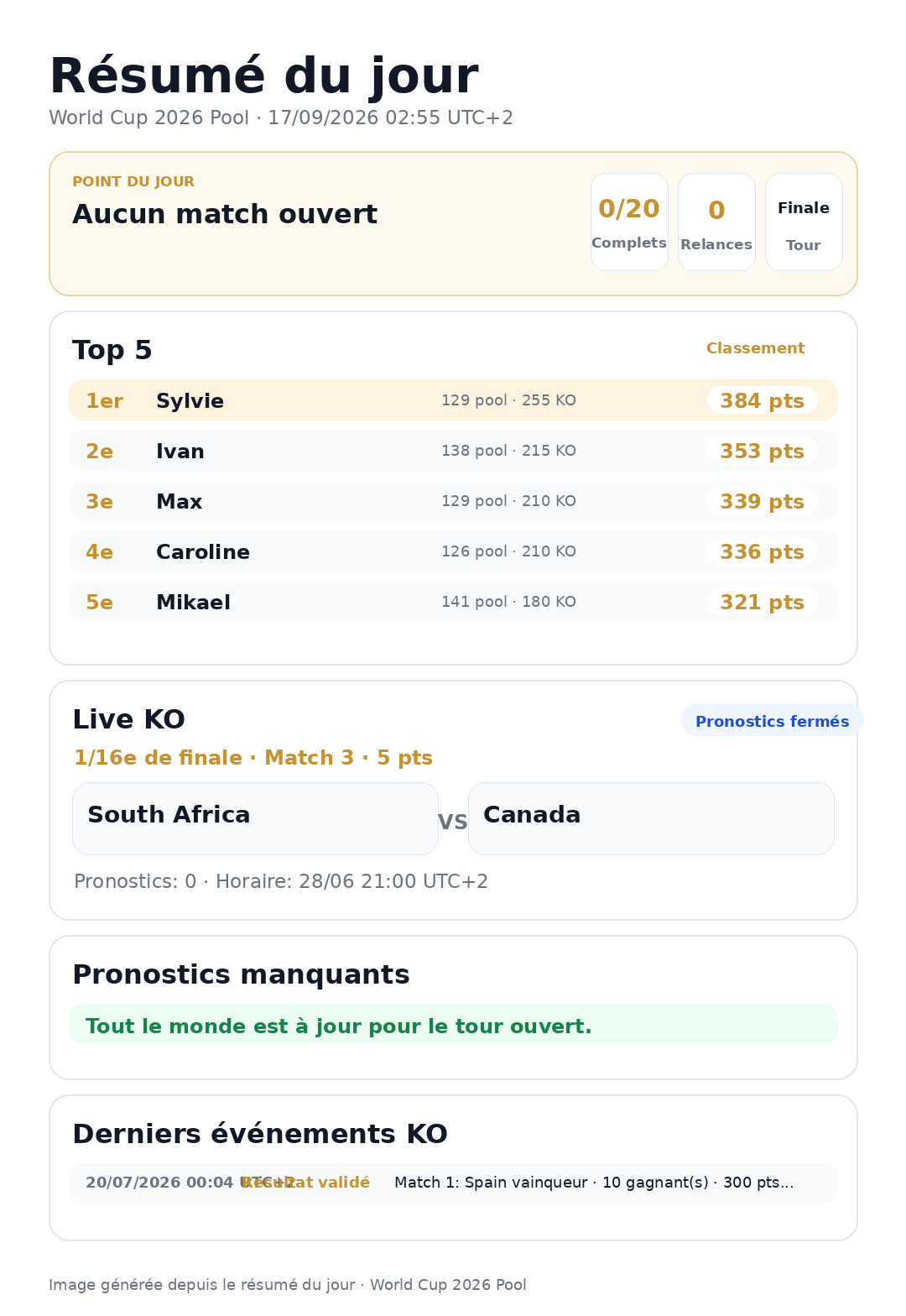This screenshot has width=906, height=1316.
Task: Click the 0/20 Complets stat card
Action: click(x=629, y=222)
